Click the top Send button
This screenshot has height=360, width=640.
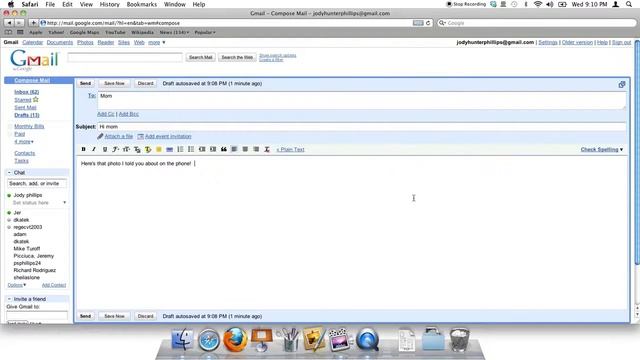point(85,83)
